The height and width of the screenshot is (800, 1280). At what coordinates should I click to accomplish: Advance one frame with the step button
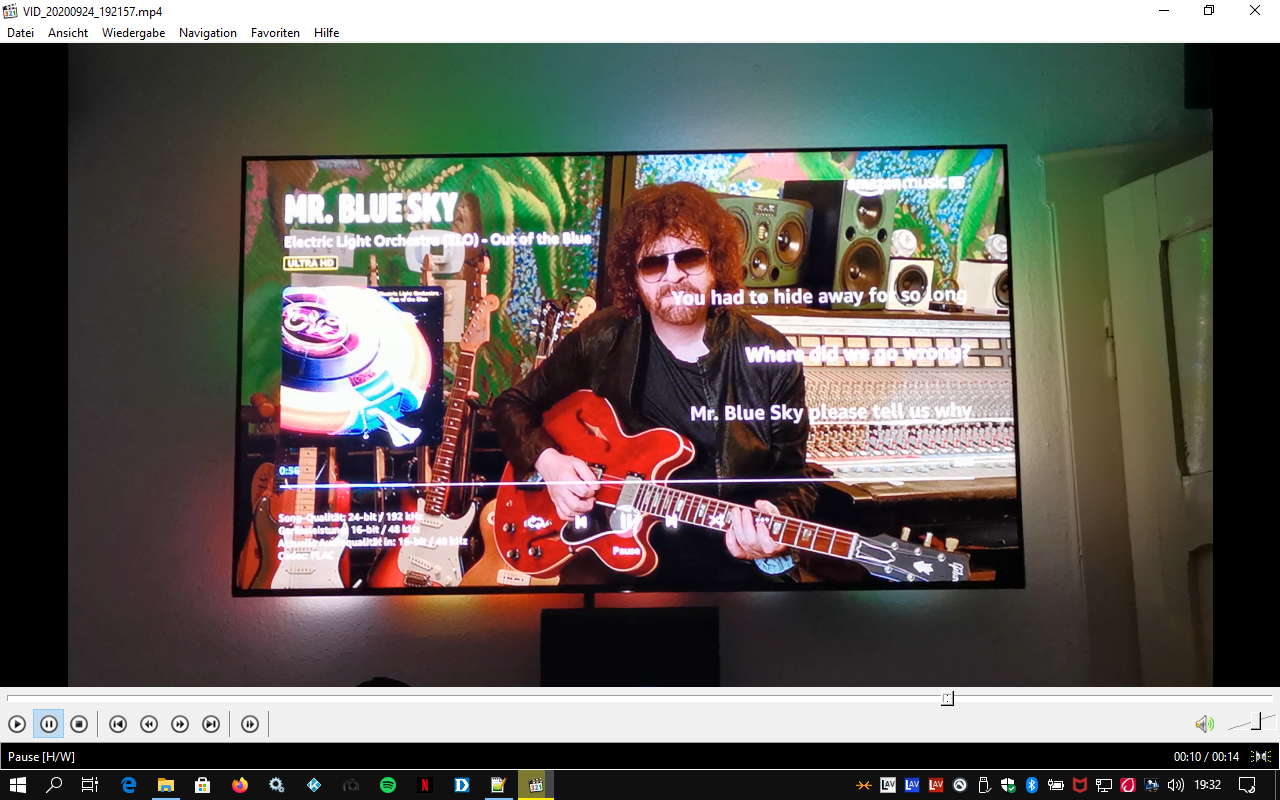click(250, 724)
